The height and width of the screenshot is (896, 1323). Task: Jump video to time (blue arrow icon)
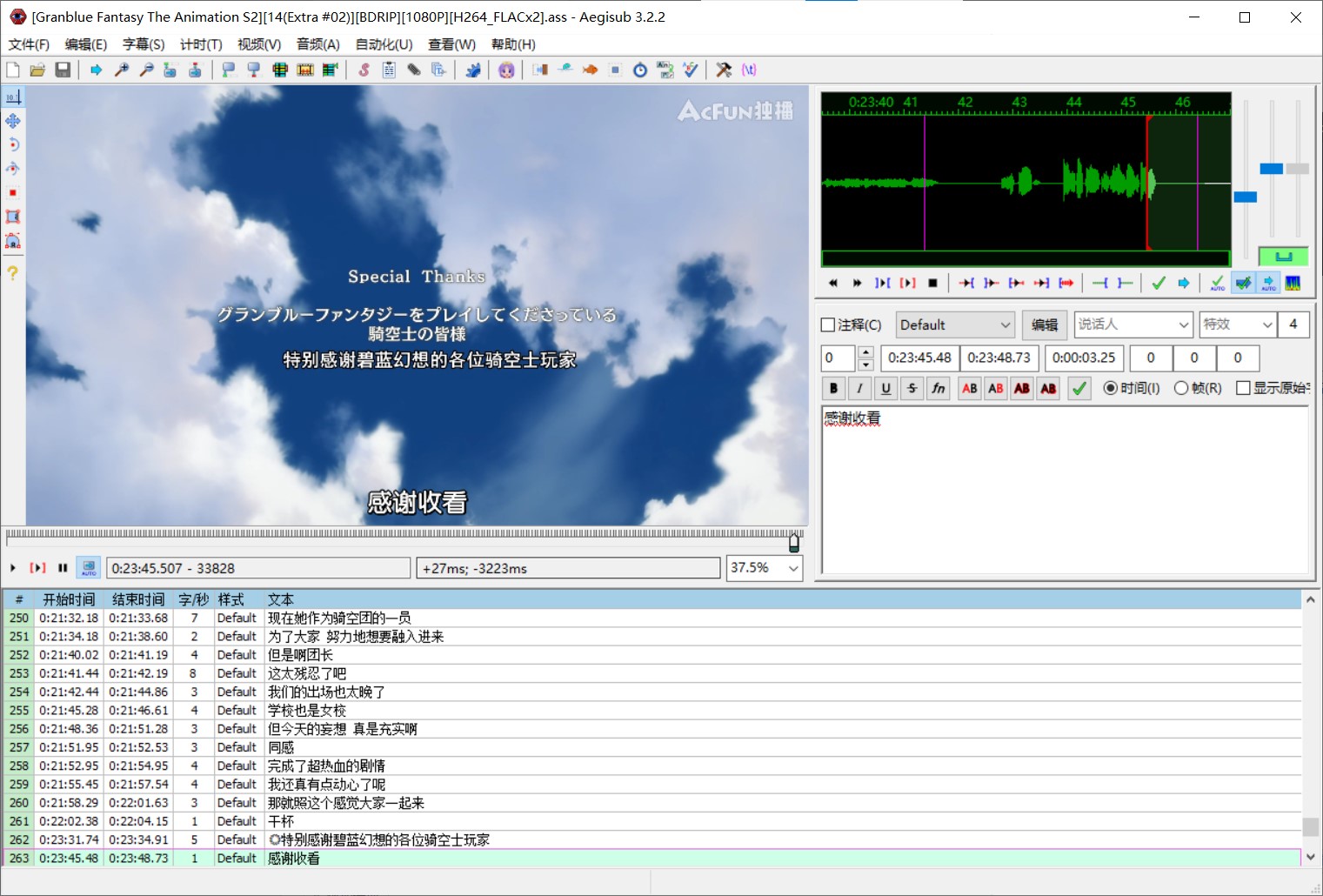tap(96, 70)
